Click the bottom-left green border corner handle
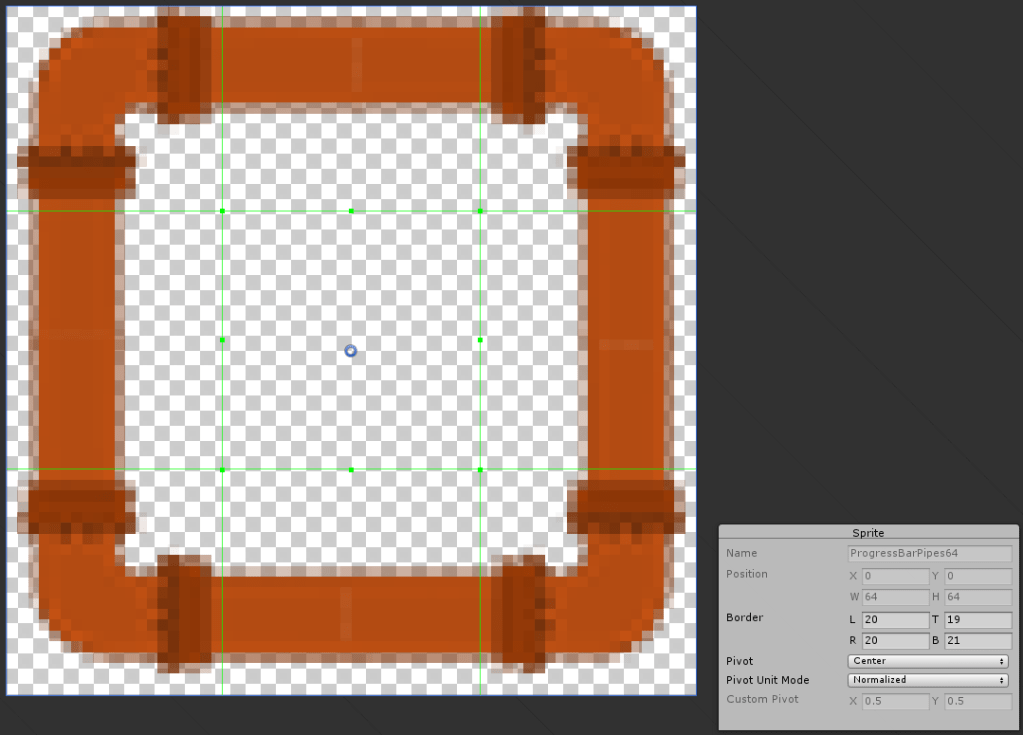The image size is (1023, 735). pos(222,469)
